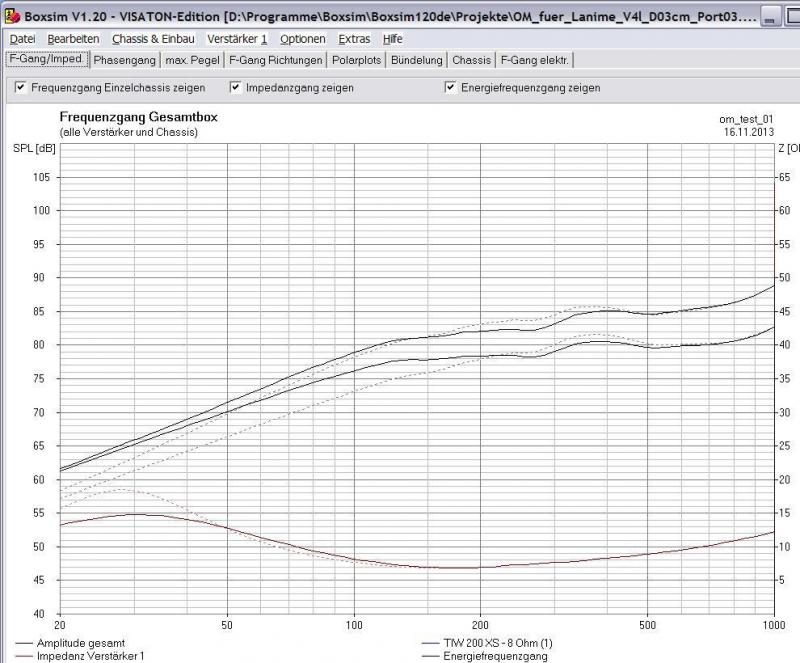Click the Energiefrequenzgang legend entry
This screenshot has width=800, height=663.
point(485,656)
